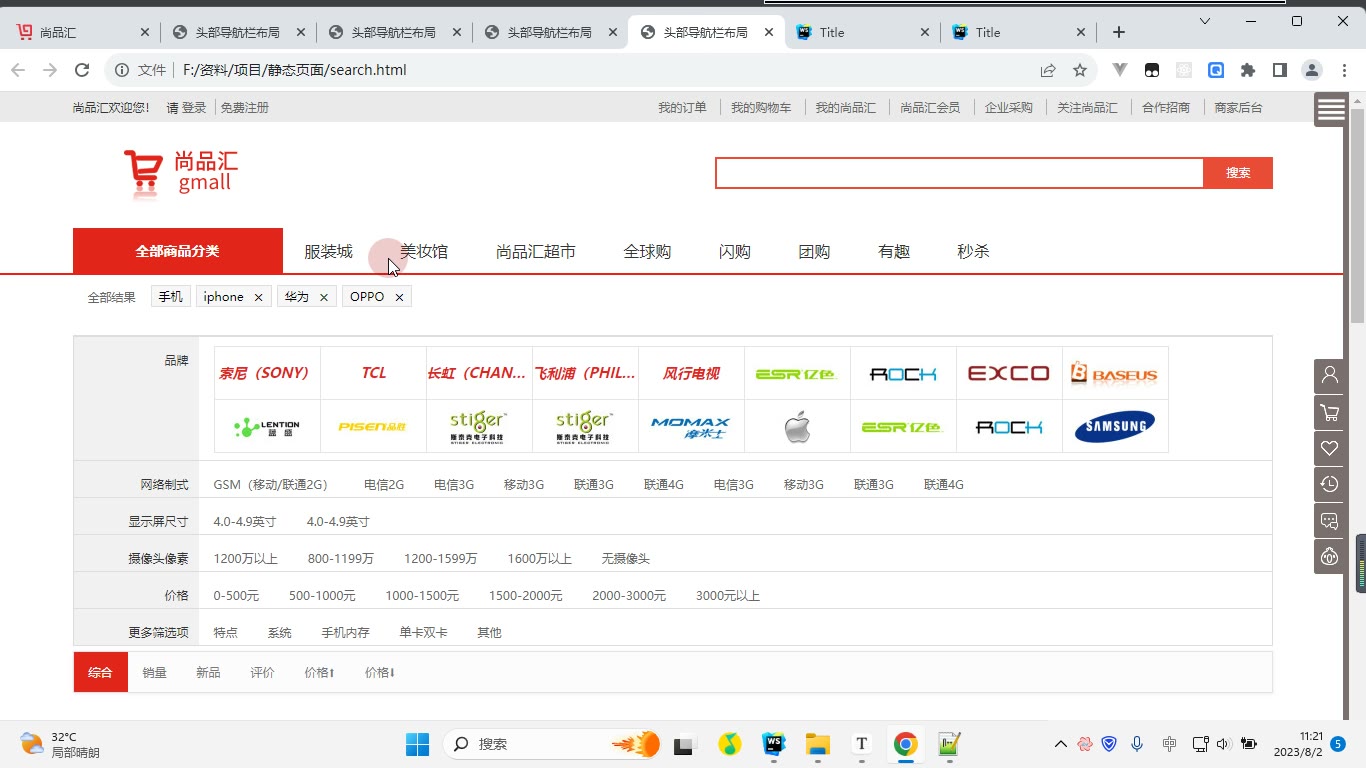Viewport: 1366px width, 768px height.
Task: Open the shopping cart icon in right sidebar
Action: (x=1329, y=412)
